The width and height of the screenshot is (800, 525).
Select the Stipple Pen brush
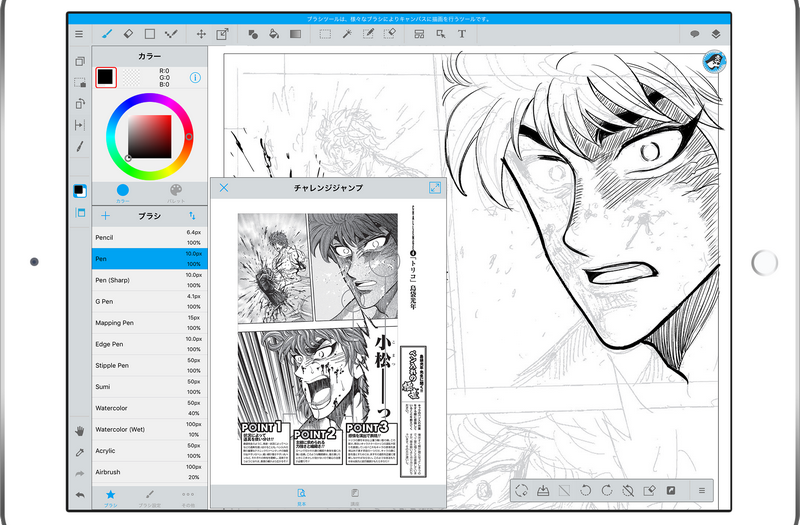pyautogui.click(x=149, y=366)
